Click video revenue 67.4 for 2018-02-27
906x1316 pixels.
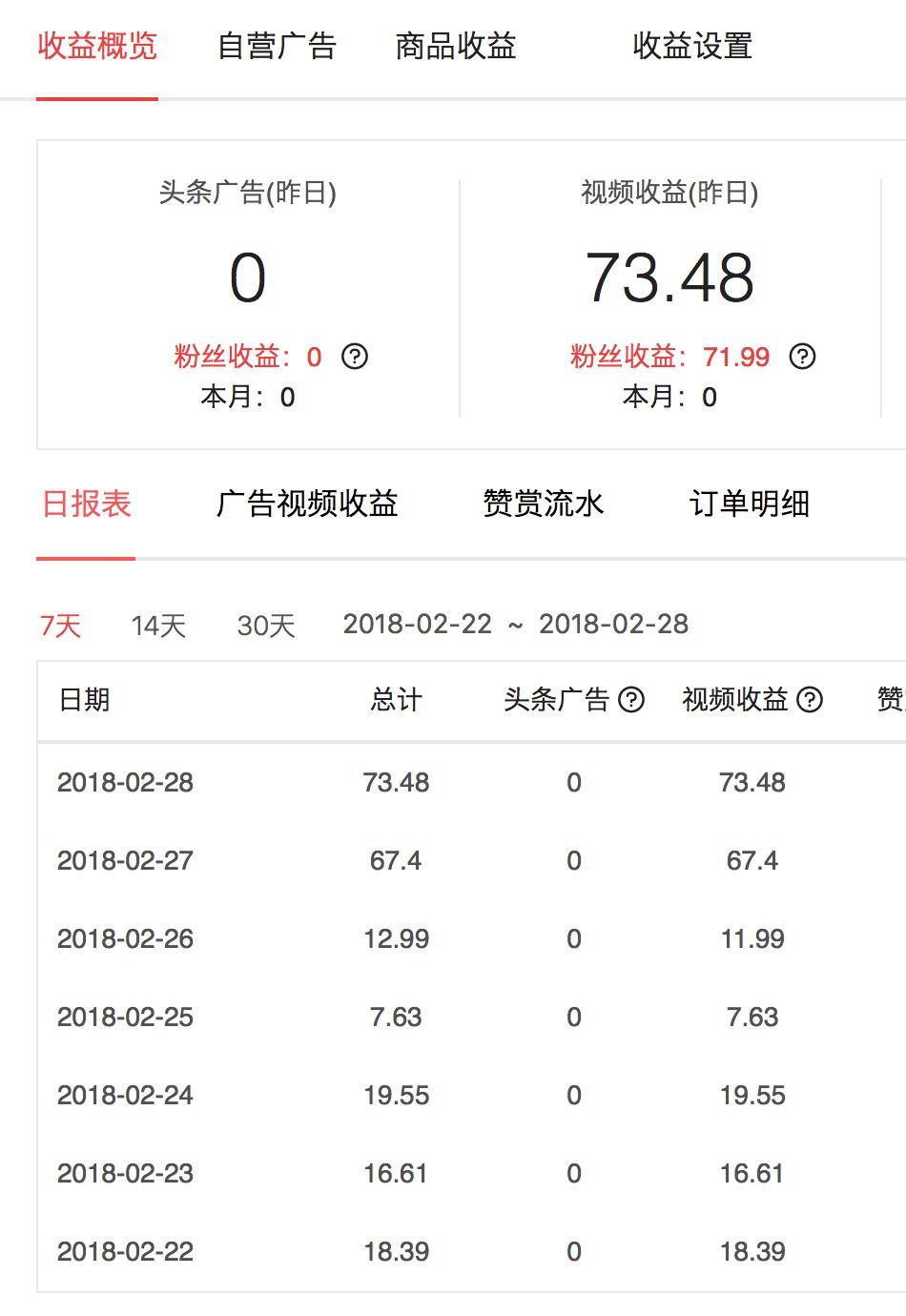(x=752, y=861)
